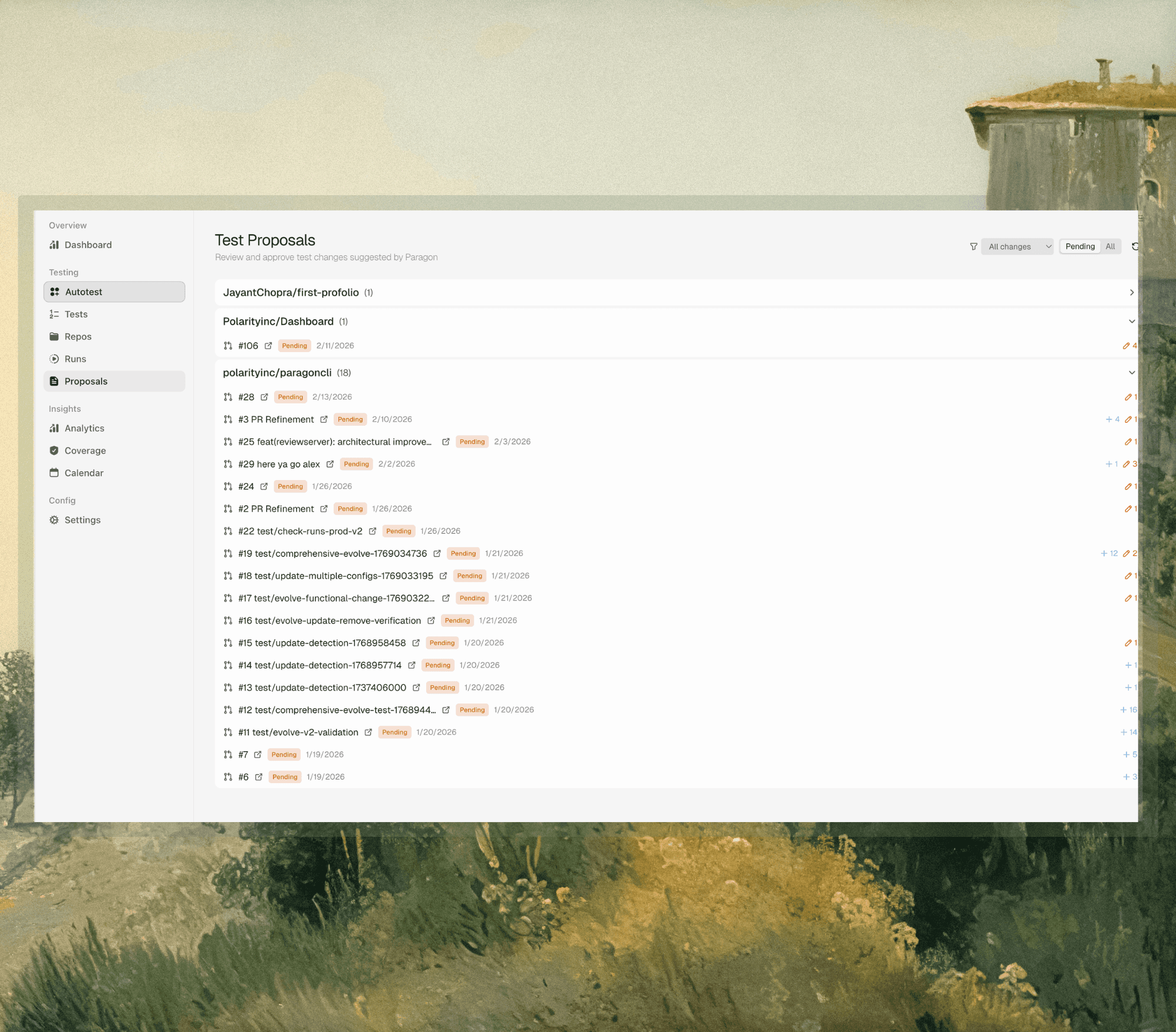The width and height of the screenshot is (1176, 1032).
Task: Open Repos from the Testing section
Action: point(78,336)
